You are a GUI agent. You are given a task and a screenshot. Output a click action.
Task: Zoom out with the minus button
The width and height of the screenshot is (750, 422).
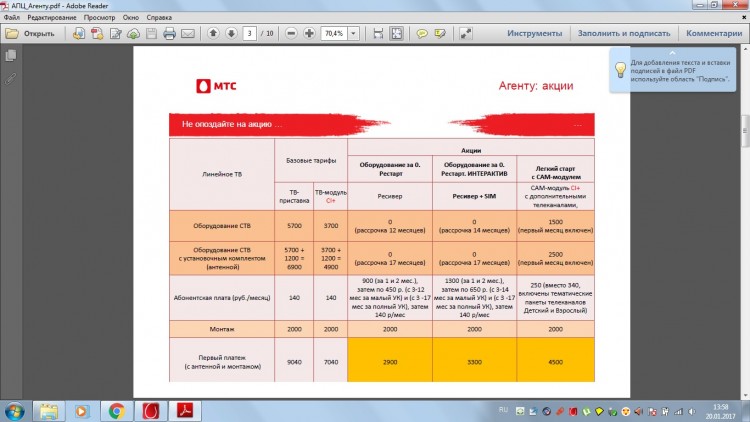(291, 33)
